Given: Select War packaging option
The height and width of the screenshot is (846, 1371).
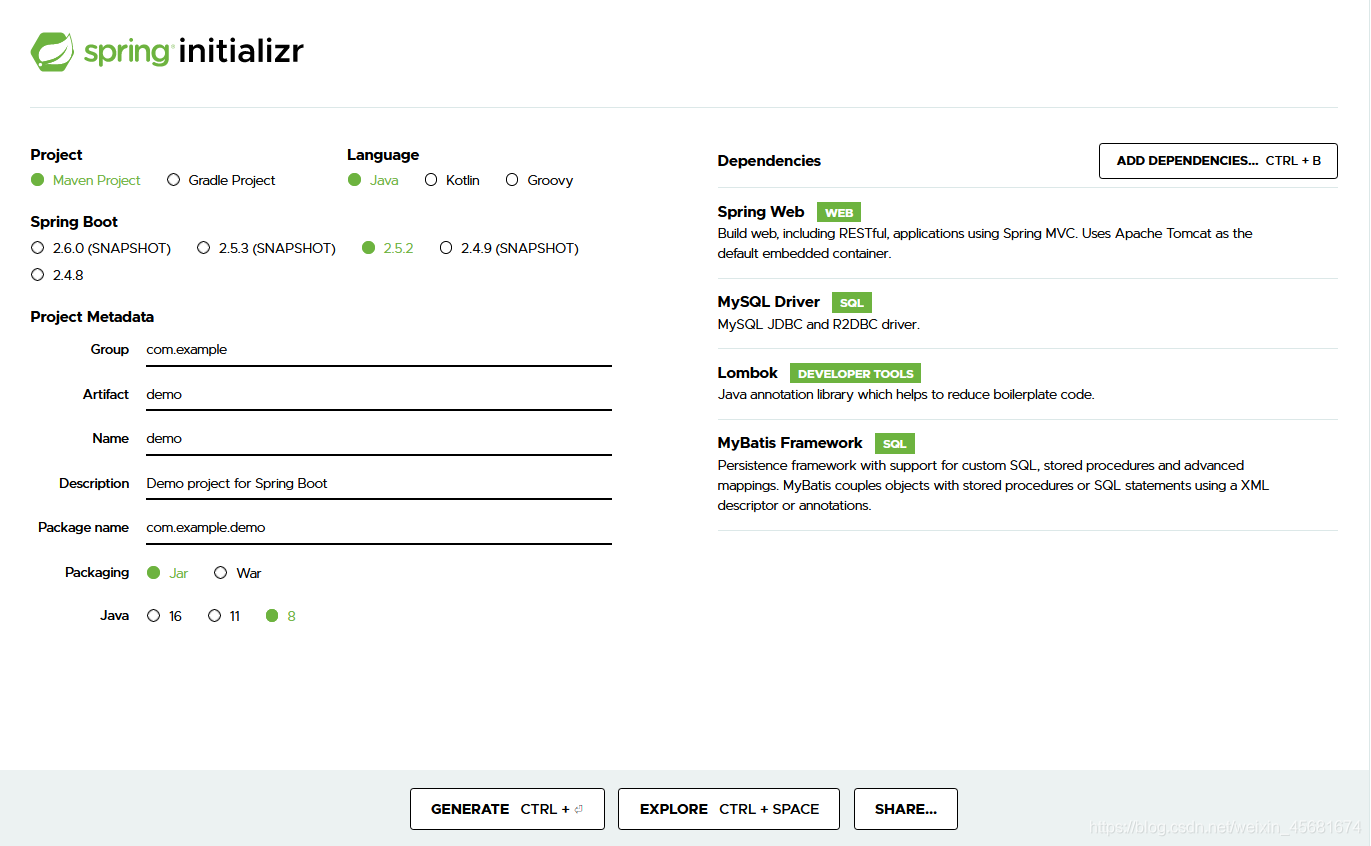Looking at the screenshot, I should (x=238, y=573).
